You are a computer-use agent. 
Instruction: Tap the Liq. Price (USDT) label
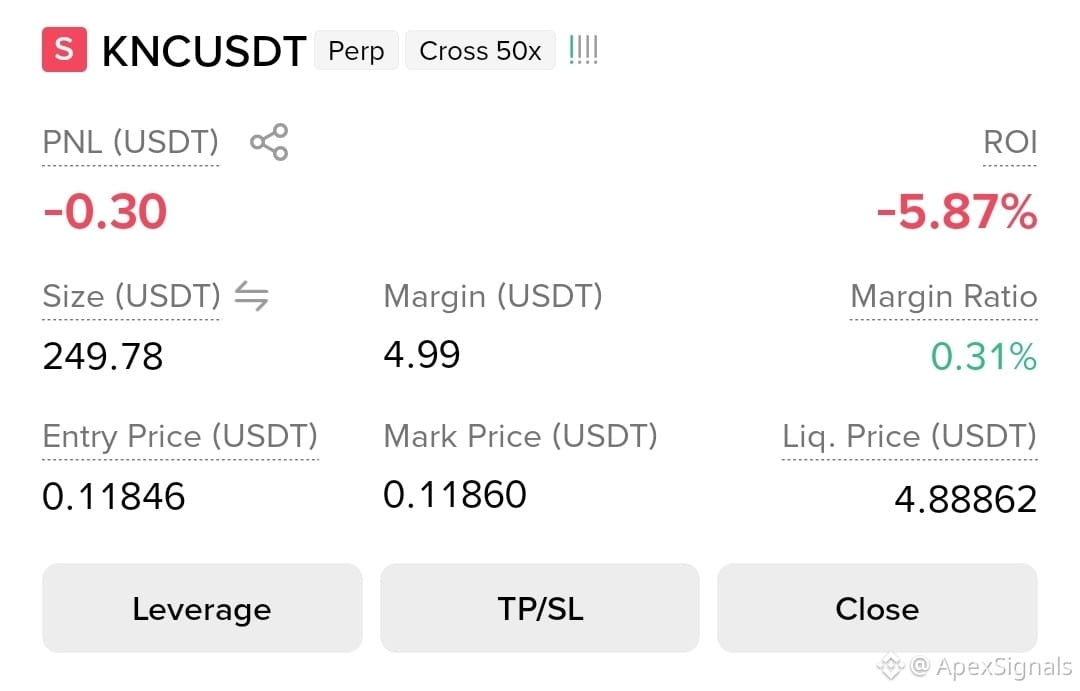(x=909, y=436)
